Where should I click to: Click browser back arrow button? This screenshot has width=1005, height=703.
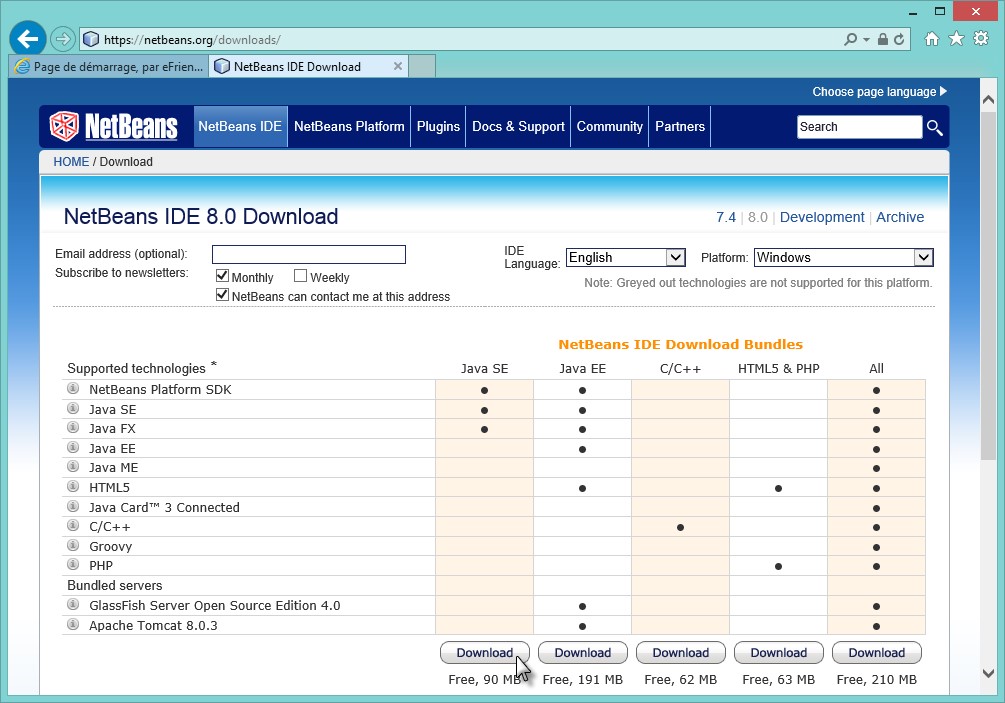[28, 39]
